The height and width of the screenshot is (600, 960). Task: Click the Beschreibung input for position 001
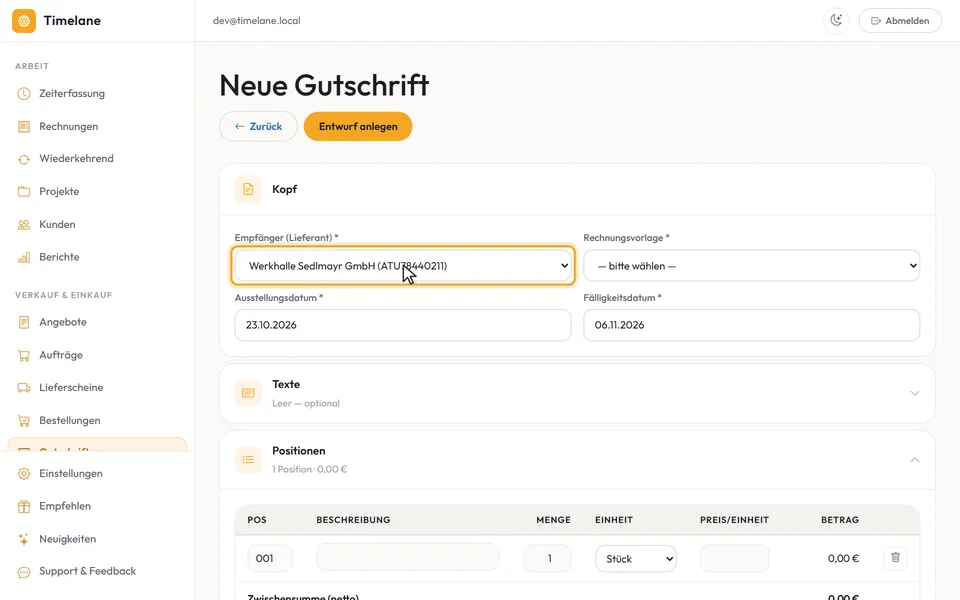408,557
